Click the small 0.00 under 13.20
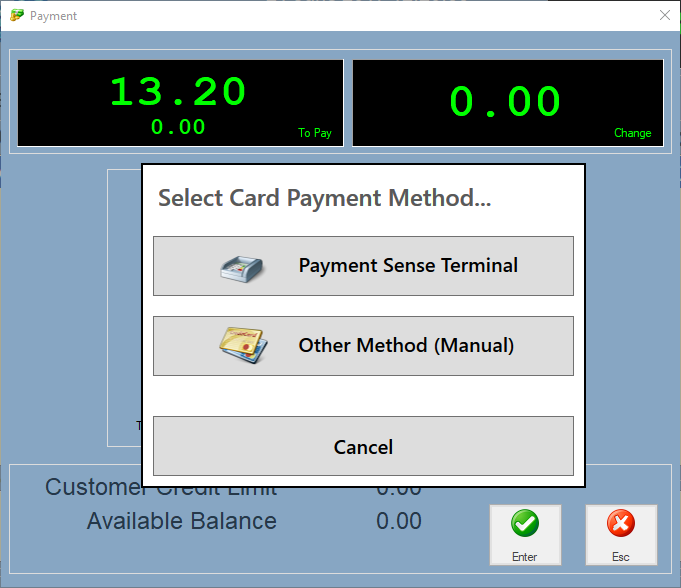Image resolution: width=681 pixels, height=588 pixels. (x=178, y=127)
